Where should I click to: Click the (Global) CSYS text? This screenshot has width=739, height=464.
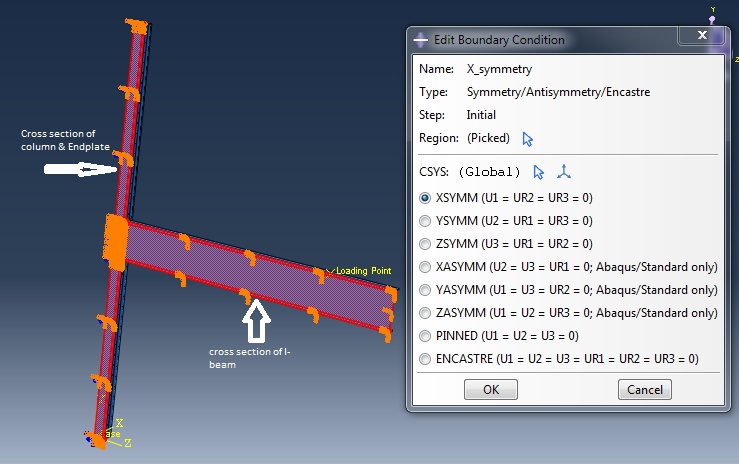point(489,172)
